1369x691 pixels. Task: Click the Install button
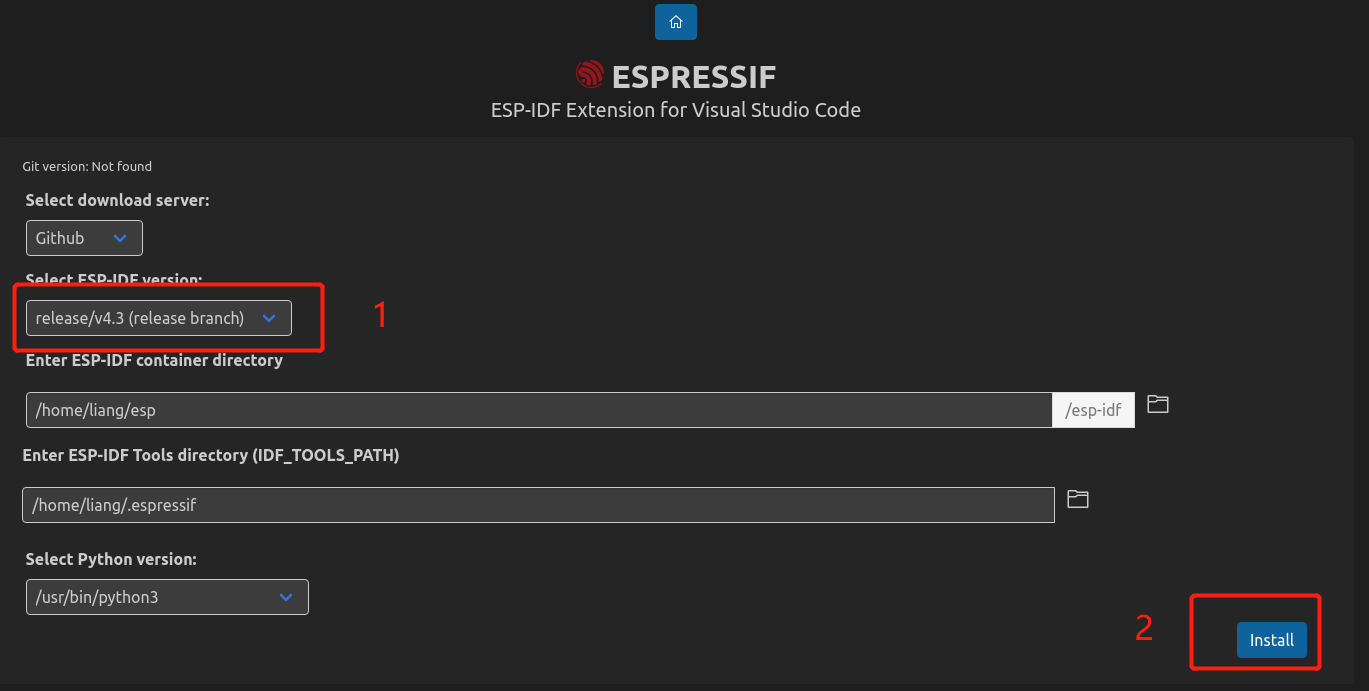1271,639
